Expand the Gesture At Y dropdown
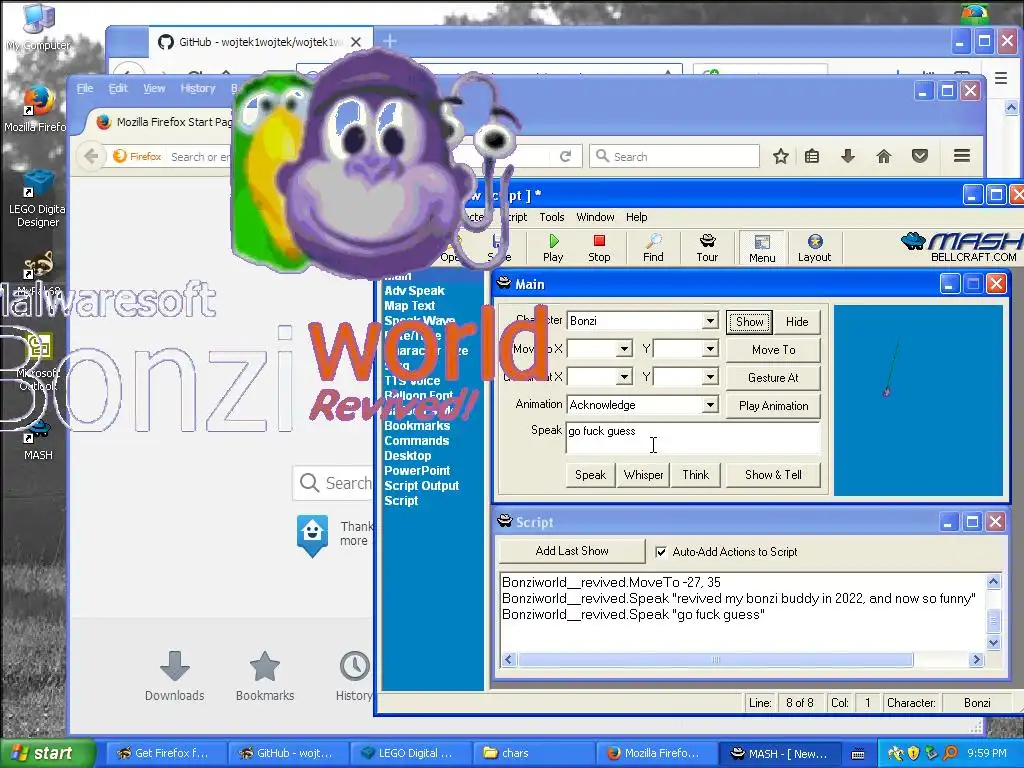This screenshot has height=768, width=1024. [710, 377]
